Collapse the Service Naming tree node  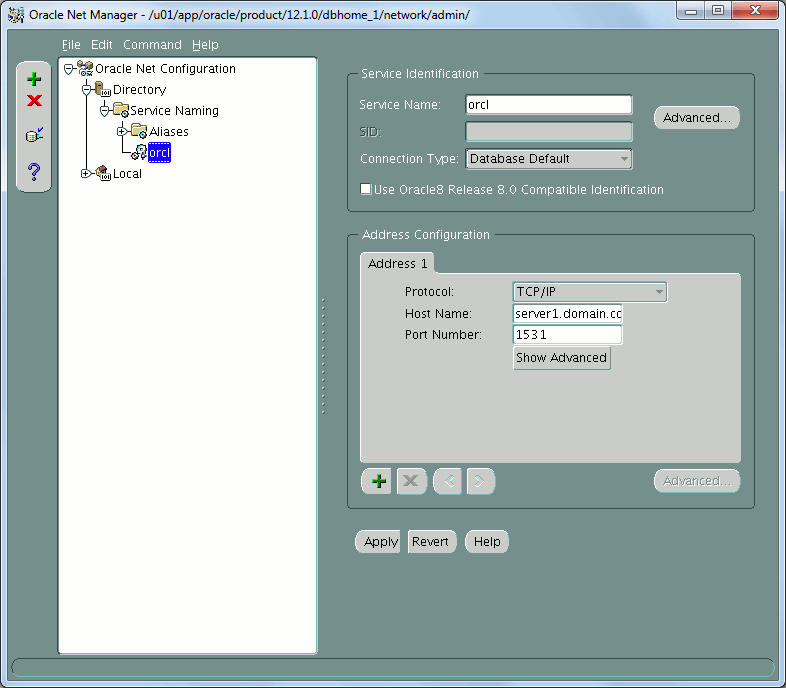(x=105, y=111)
